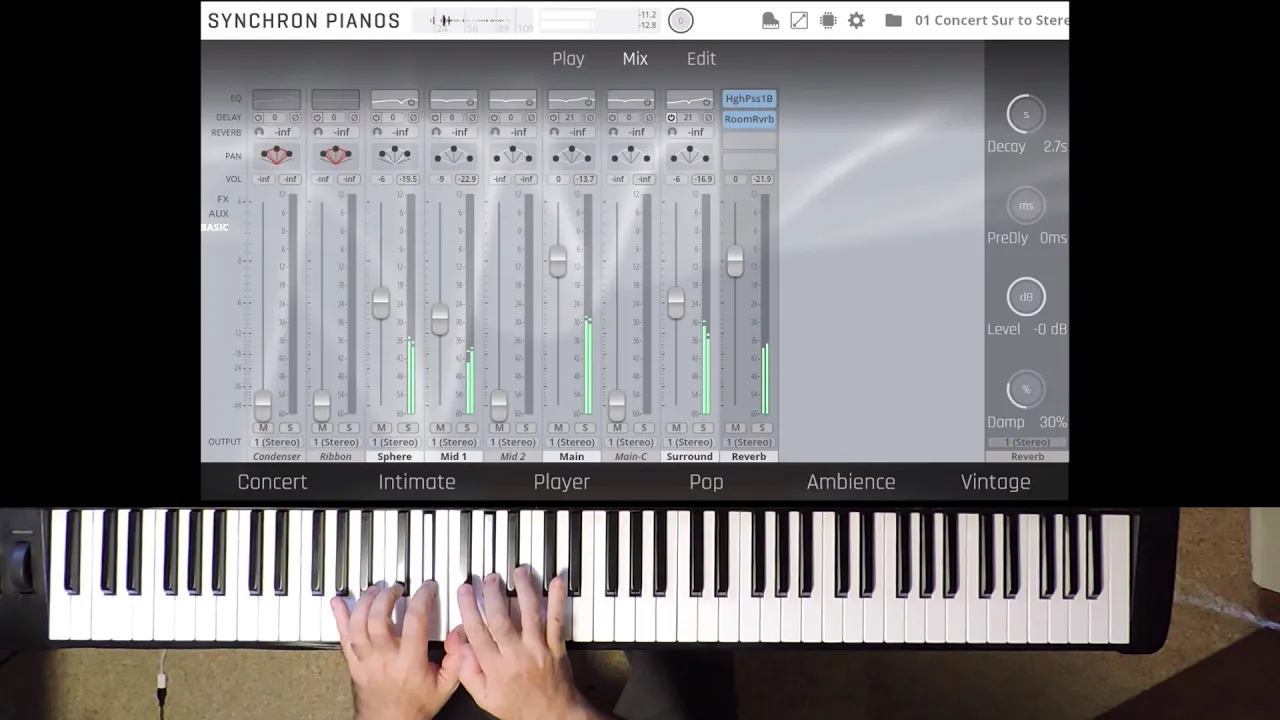Open the Reverb channel output selector

click(749, 442)
